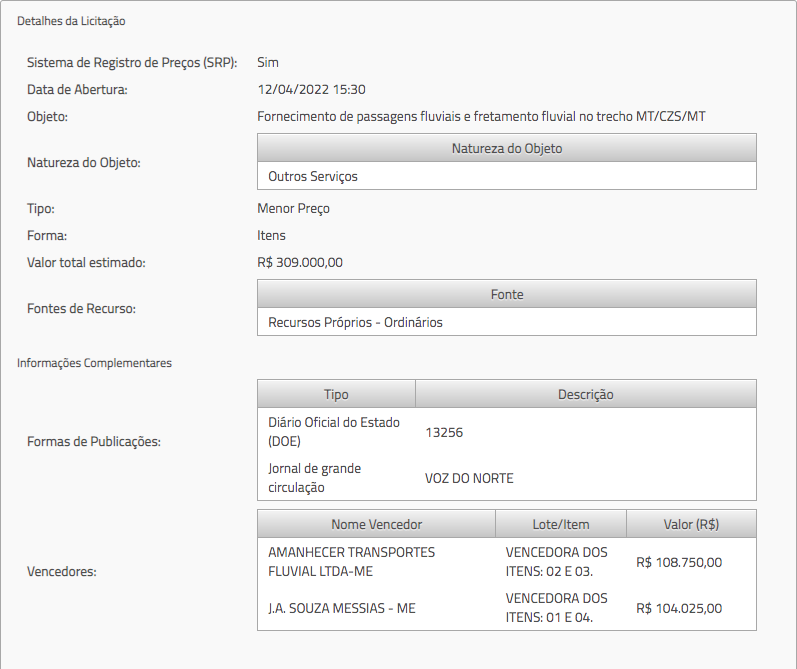The width and height of the screenshot is (797, 669).
Task: Click the Fonte table header
Action: click(506, 294)
